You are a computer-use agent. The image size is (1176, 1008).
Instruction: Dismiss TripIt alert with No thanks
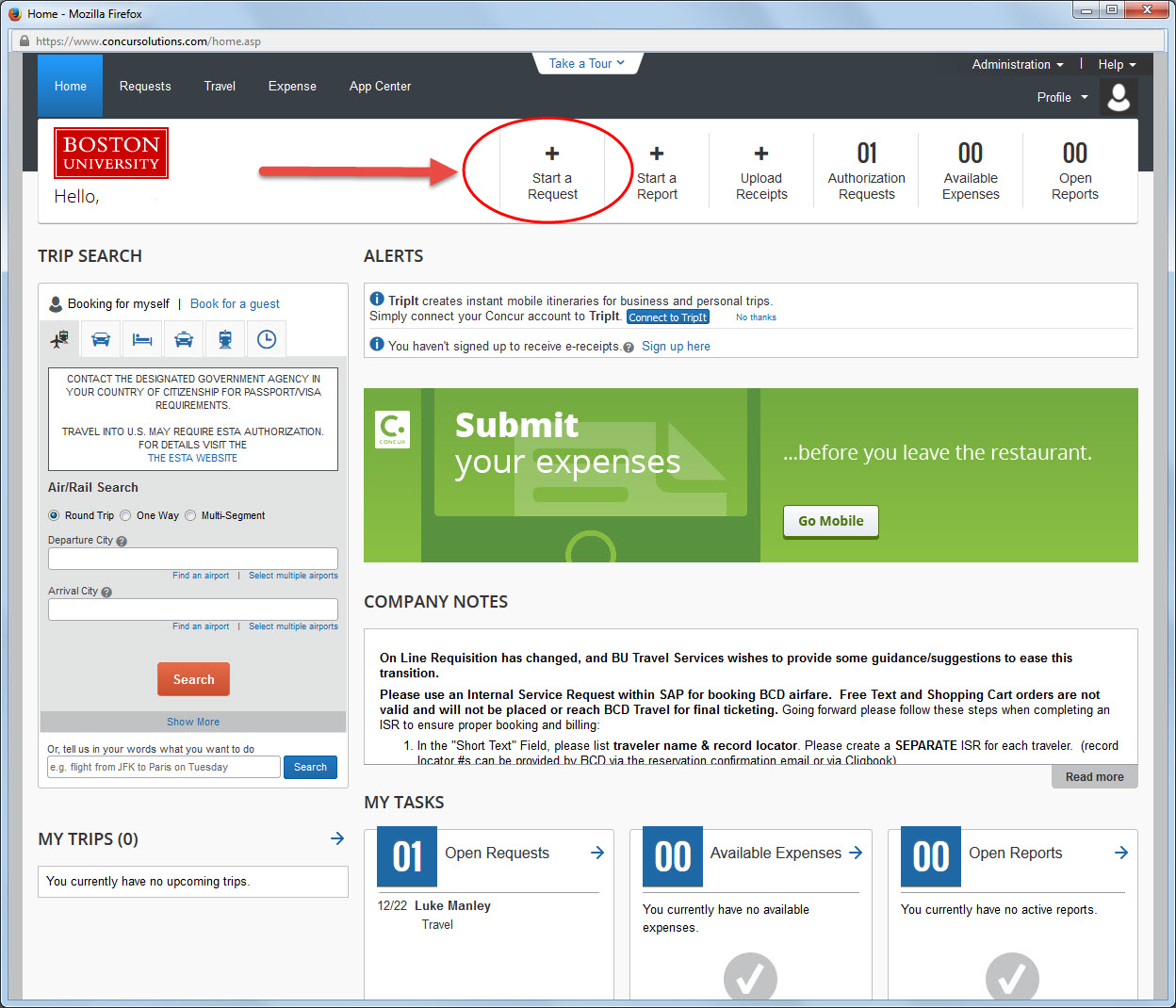[x=756, y=317]
